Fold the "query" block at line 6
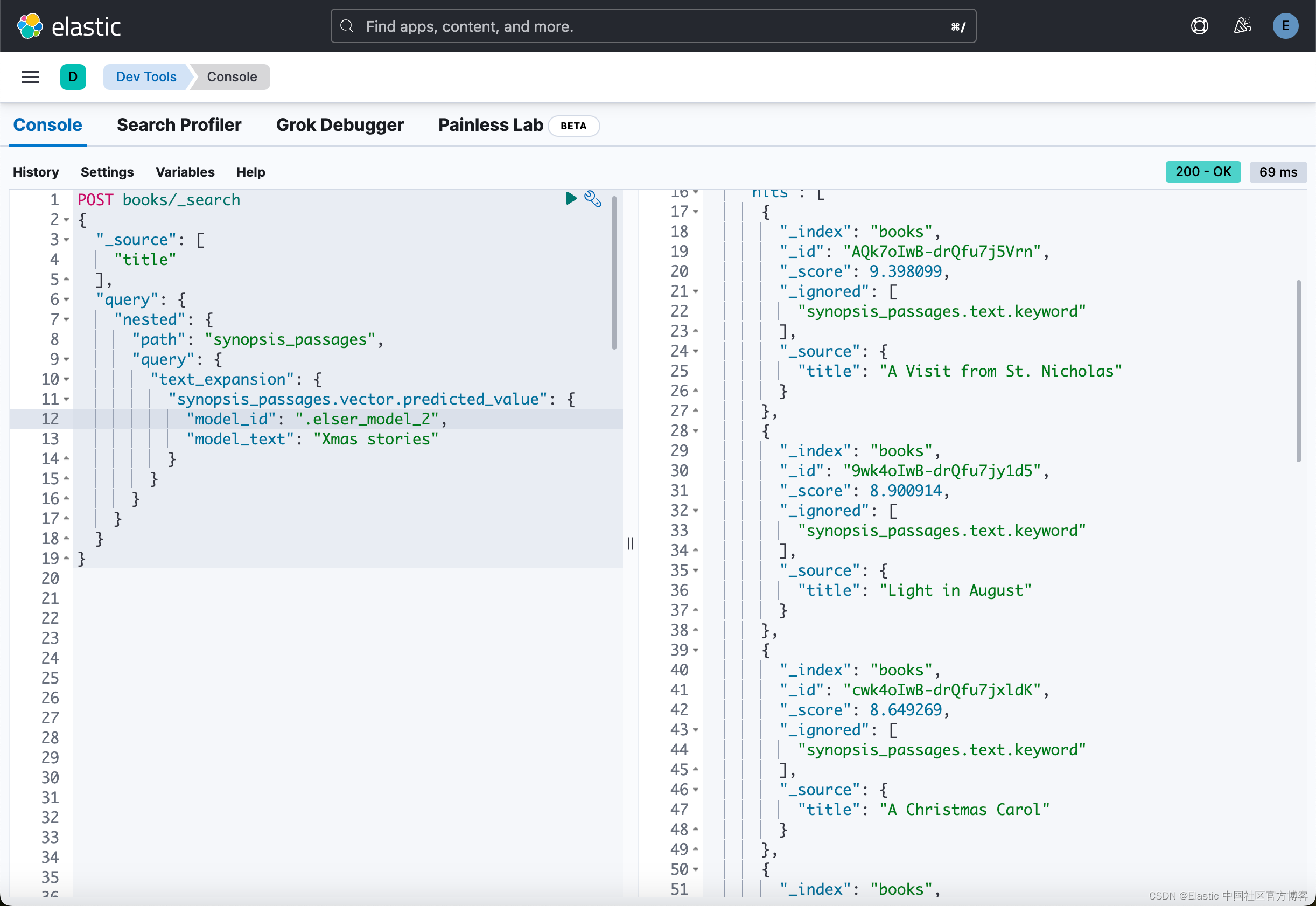1316x906 pixels. coord(66,299)
